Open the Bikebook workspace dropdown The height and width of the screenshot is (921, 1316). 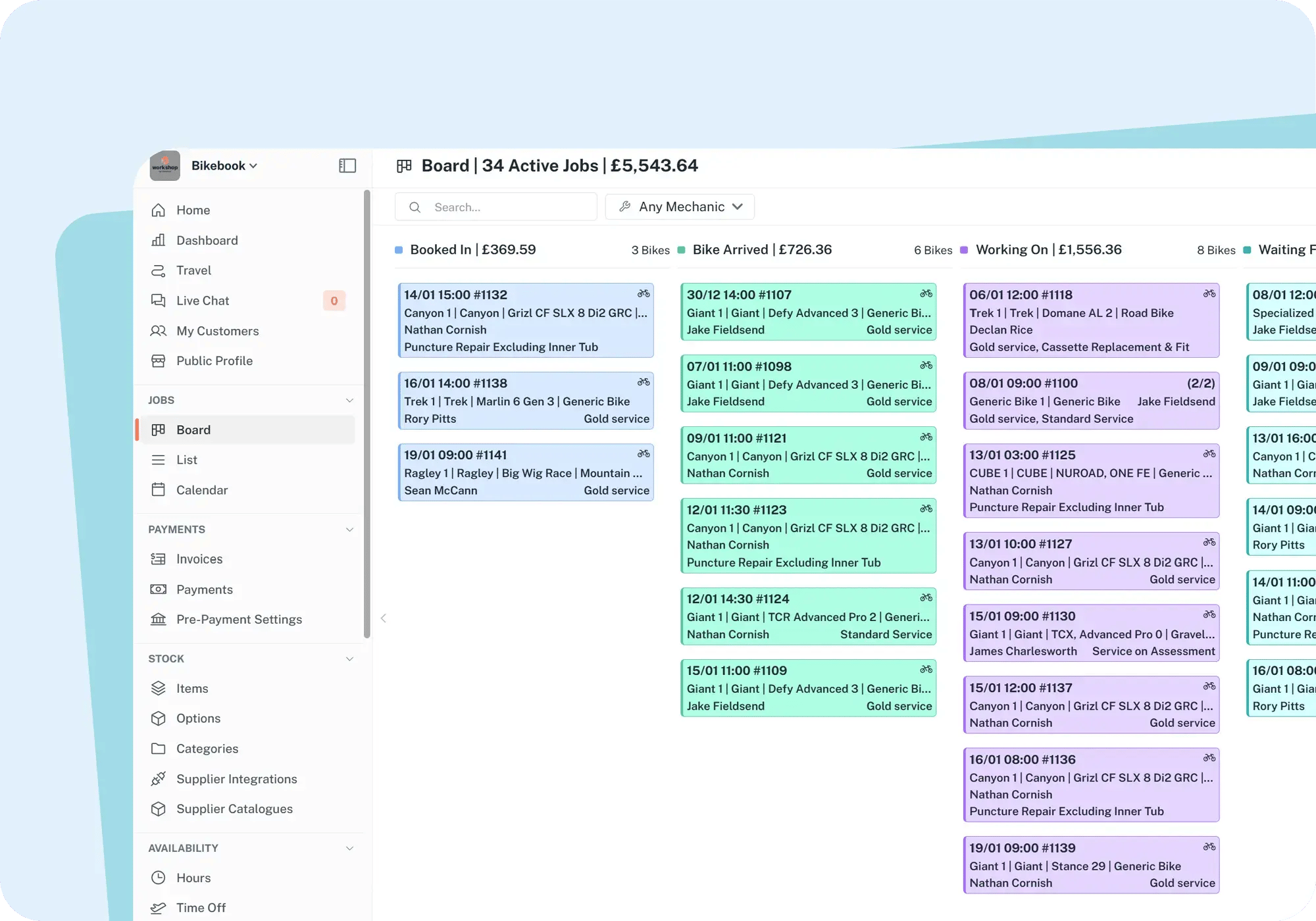pyautogui.click(x=224, y=166)
